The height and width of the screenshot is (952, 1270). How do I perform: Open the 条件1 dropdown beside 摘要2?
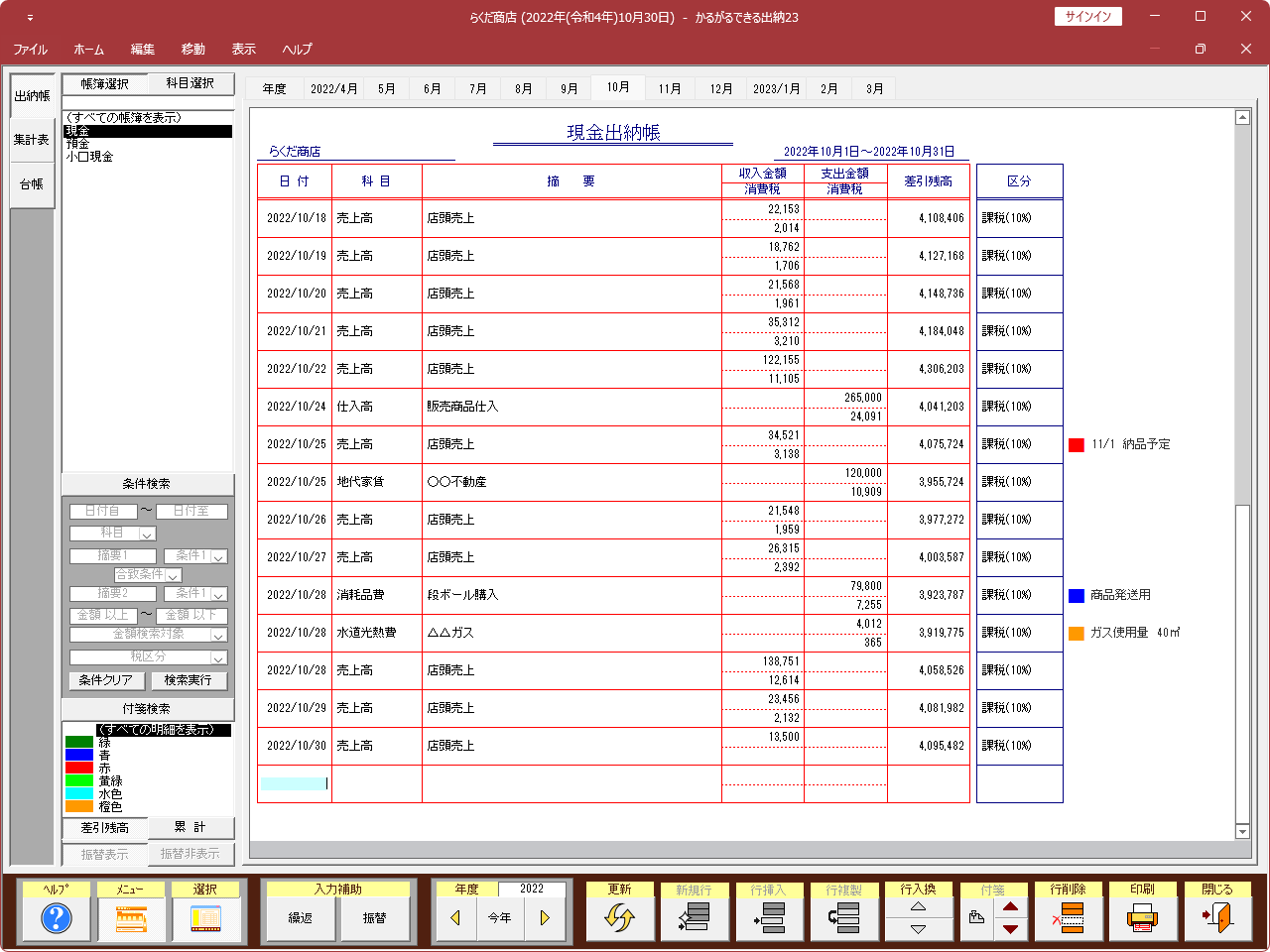[219, 594]
